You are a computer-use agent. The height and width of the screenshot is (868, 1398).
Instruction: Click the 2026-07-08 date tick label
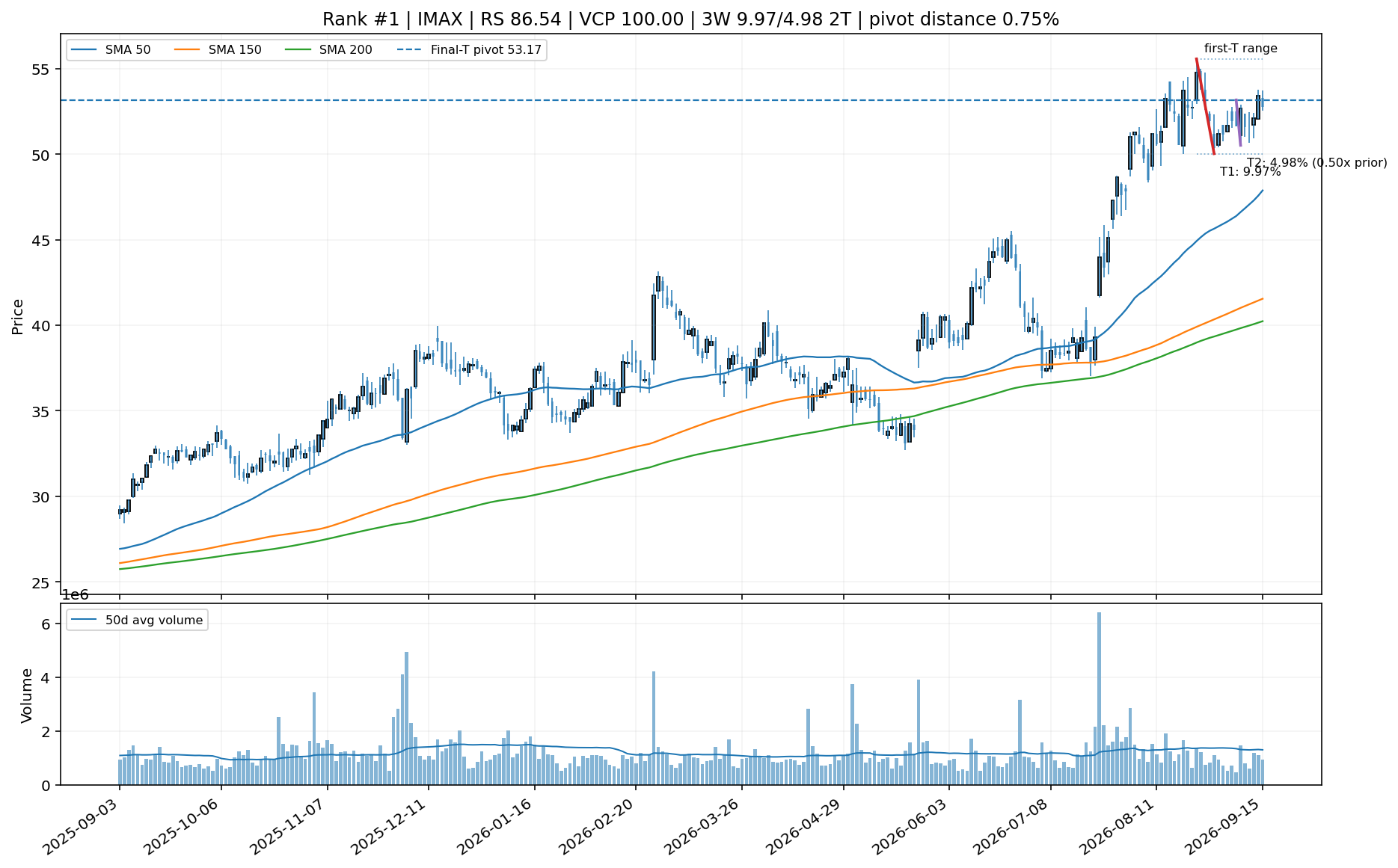pos(1013,826)
